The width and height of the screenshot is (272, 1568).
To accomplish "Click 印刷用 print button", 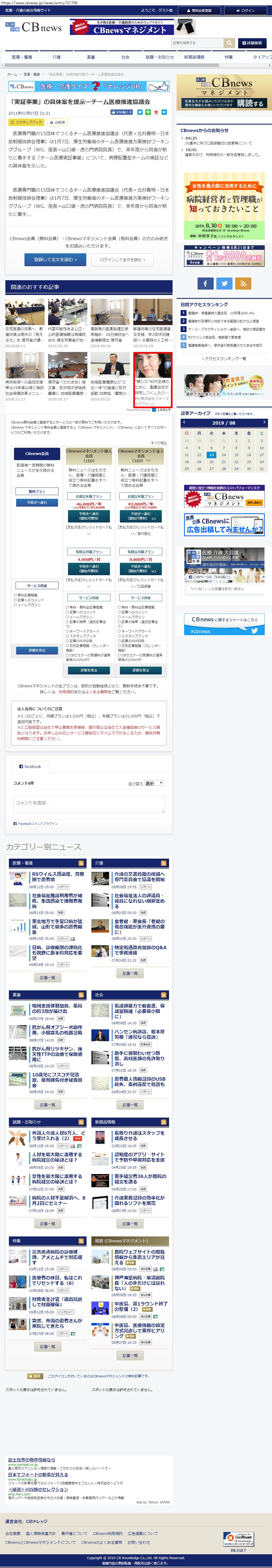I will [x=57, y=122].
